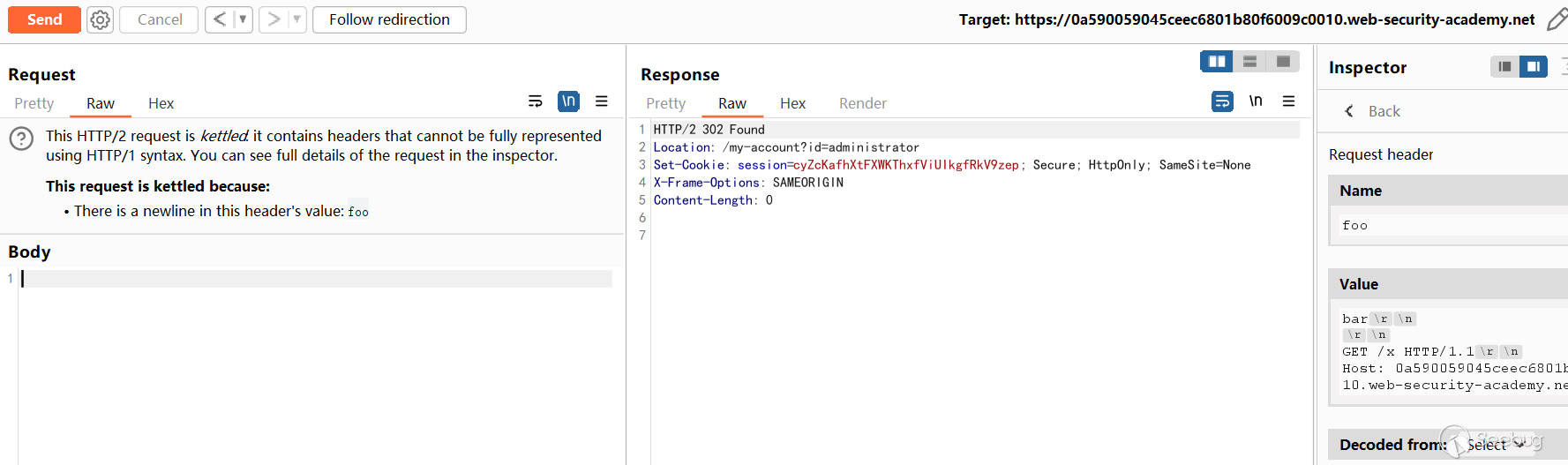
Task: Select side-by-side response layout icon
Action: 1217,61
